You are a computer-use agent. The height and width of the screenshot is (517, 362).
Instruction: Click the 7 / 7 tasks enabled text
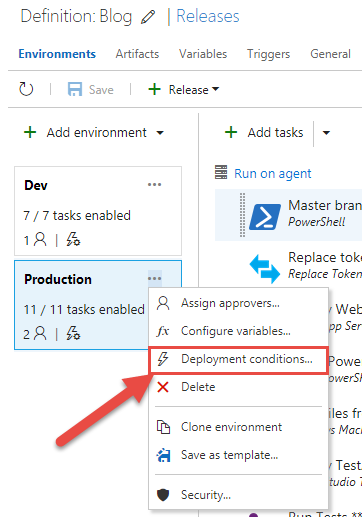click(x=77, y=215)
